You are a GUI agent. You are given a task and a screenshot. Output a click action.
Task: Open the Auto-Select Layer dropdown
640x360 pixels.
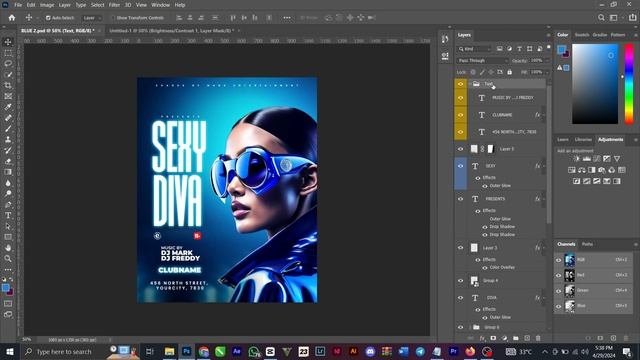click(92, 18)
